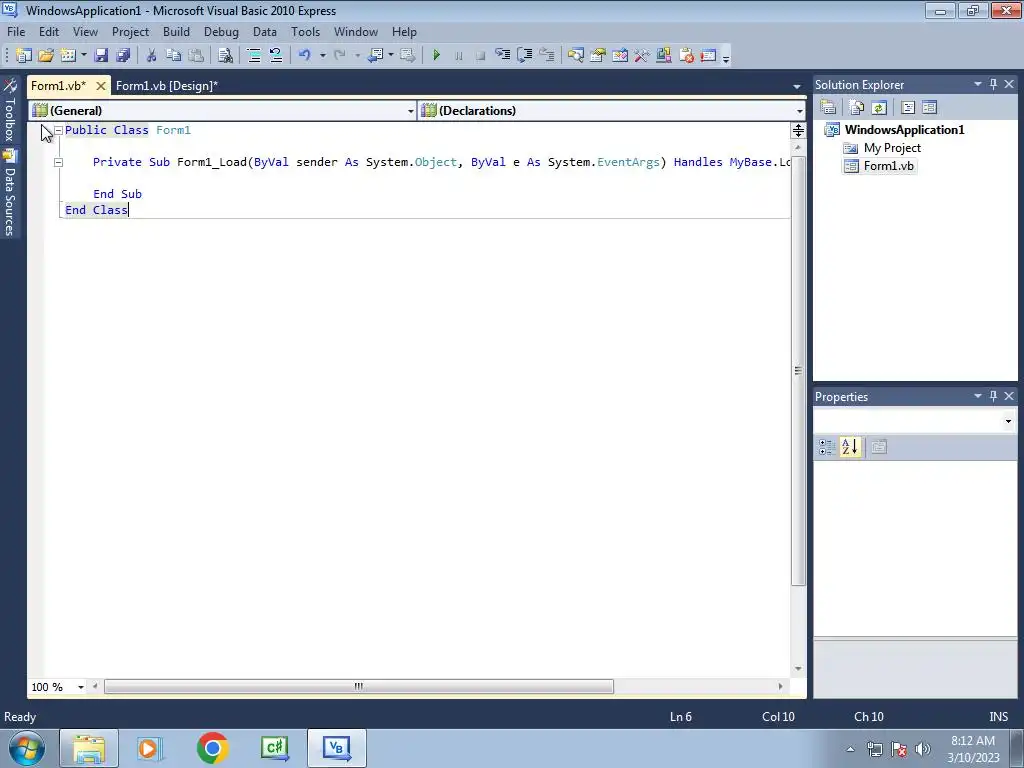The width and height of the screenshot is (1024, 768).
Task: Comment out the selected lines icon
Action: point(253,56)
